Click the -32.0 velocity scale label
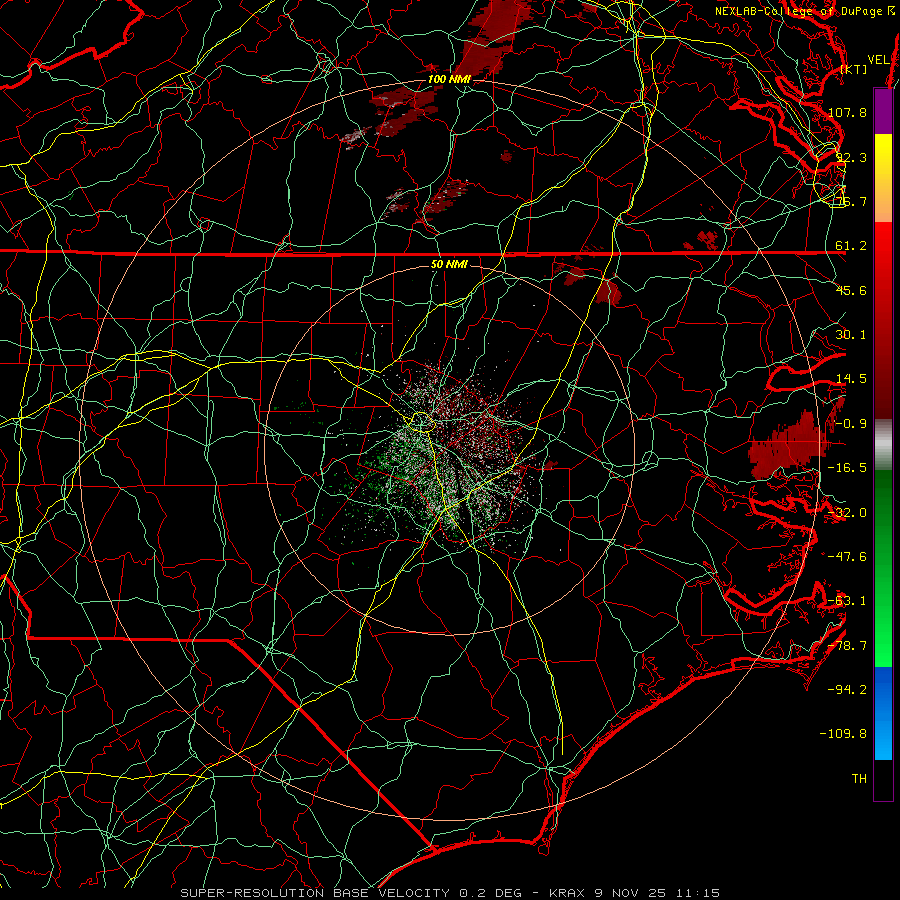Screen dimensions: 900x900 point(847,513)
